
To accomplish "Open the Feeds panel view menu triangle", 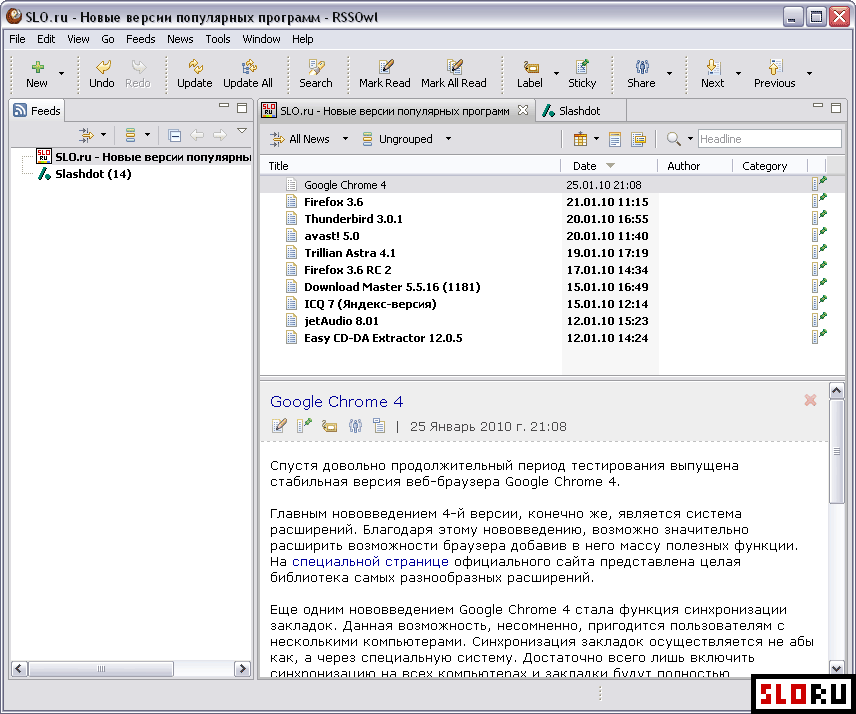I will [242, 131].
